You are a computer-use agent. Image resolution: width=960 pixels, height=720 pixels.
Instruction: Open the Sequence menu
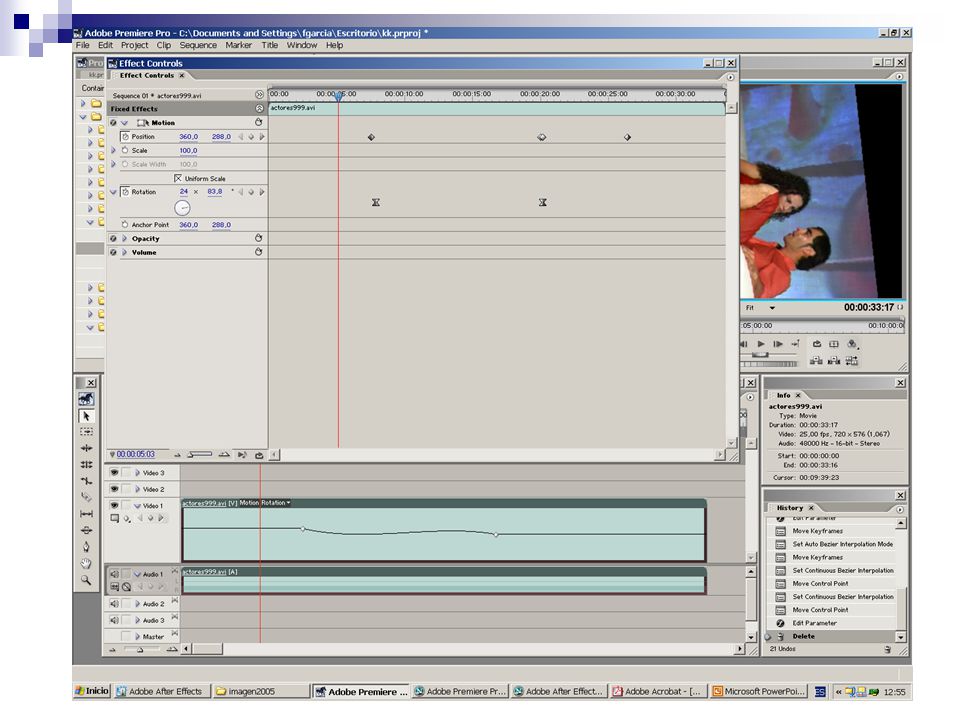click(x=198, y=45)
